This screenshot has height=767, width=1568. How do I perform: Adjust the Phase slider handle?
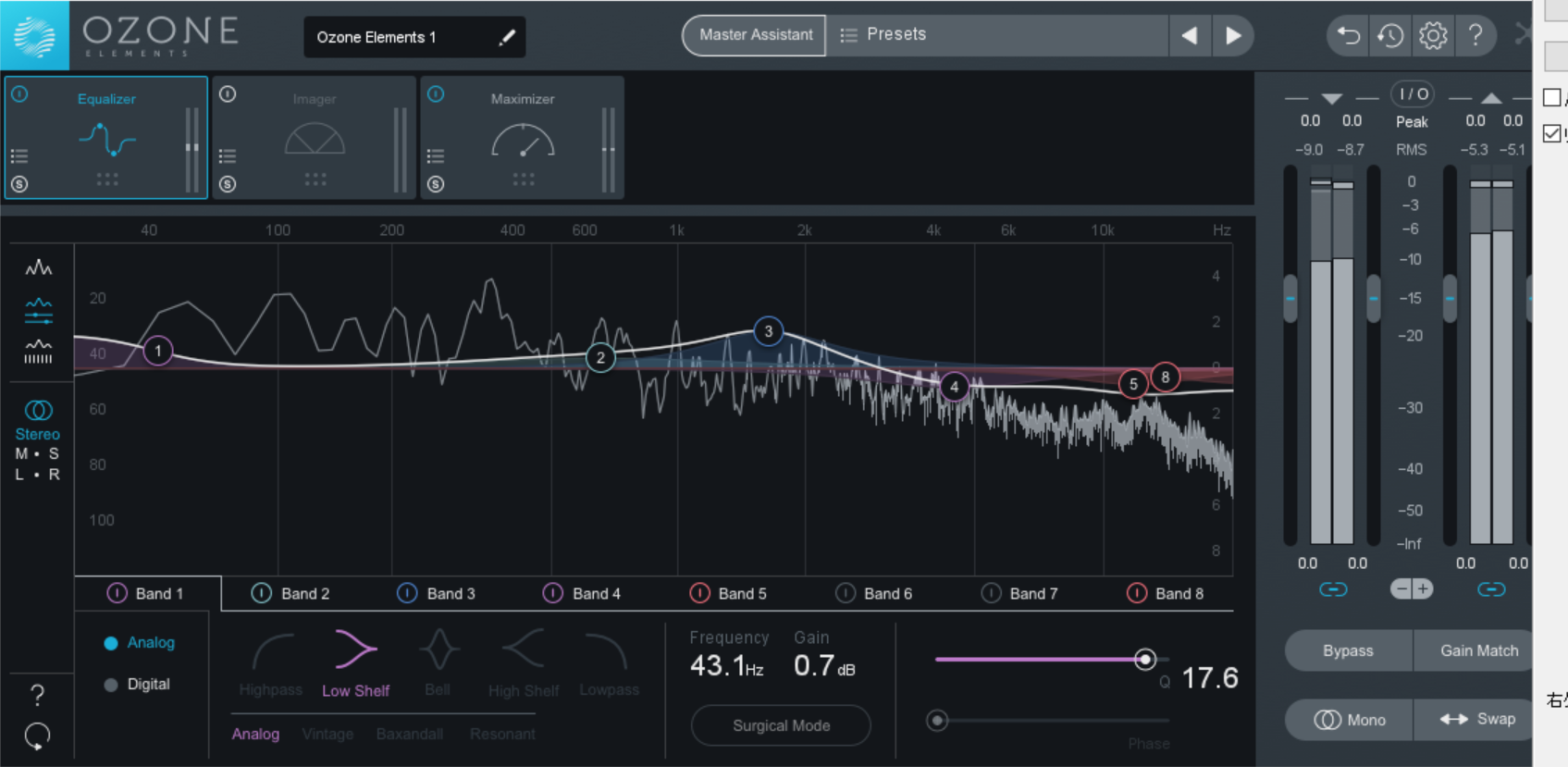point(937,721)
